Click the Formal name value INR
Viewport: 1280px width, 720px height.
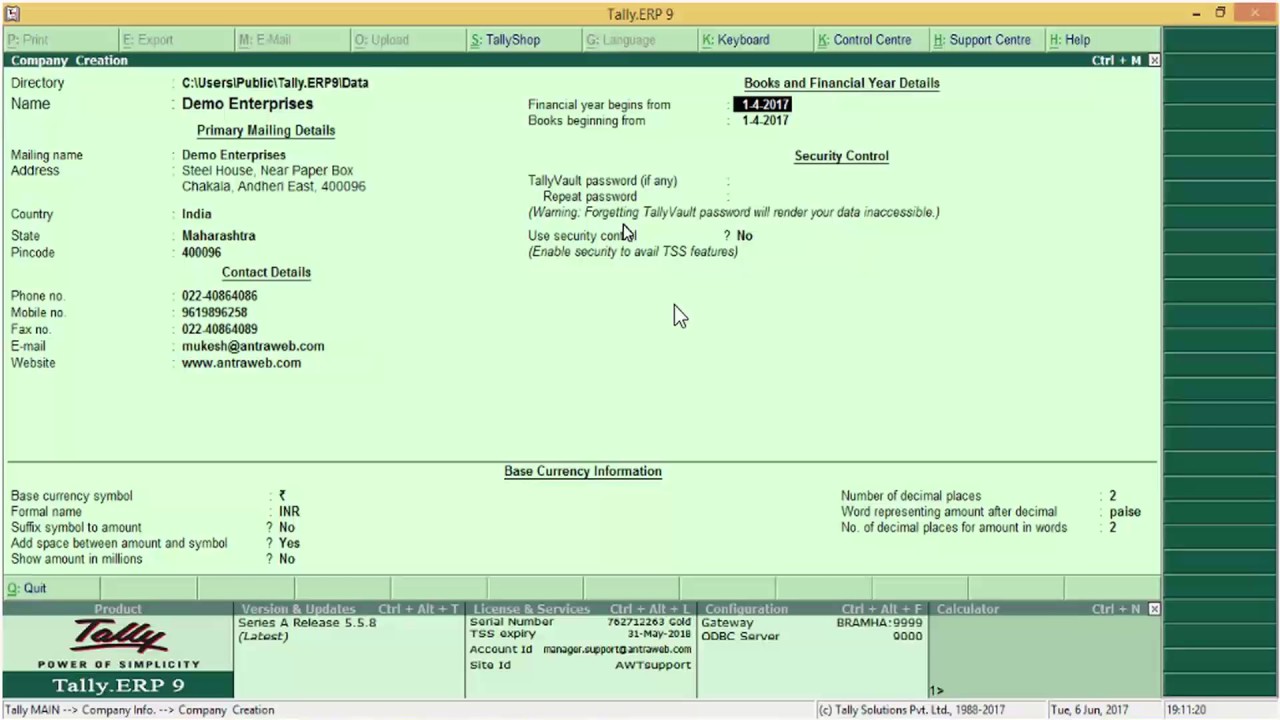(289, 511)
